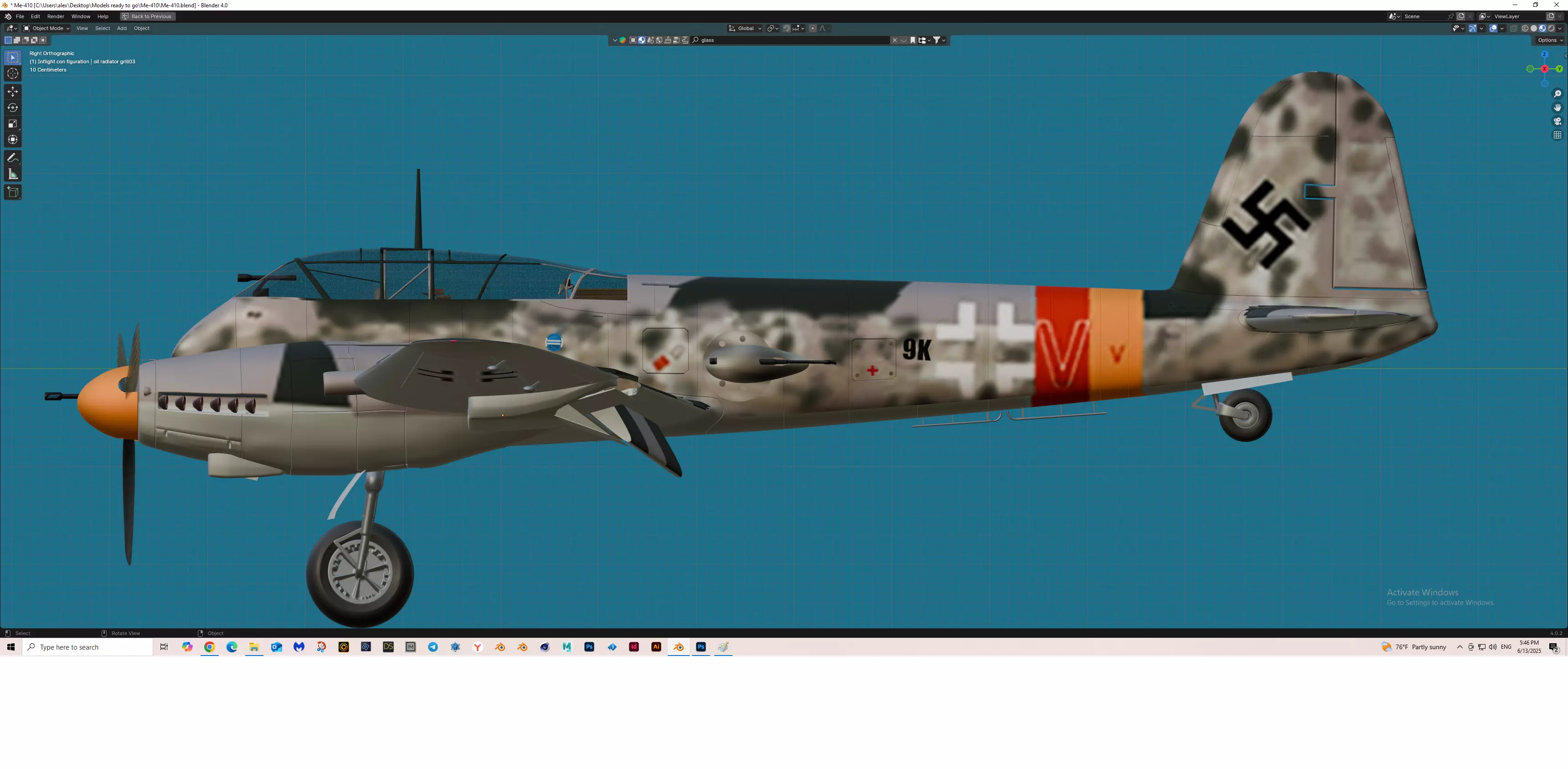Viewport: 1568px width, 769px height.
Task: Toggle the objects filter next to search
Action: 633,40
